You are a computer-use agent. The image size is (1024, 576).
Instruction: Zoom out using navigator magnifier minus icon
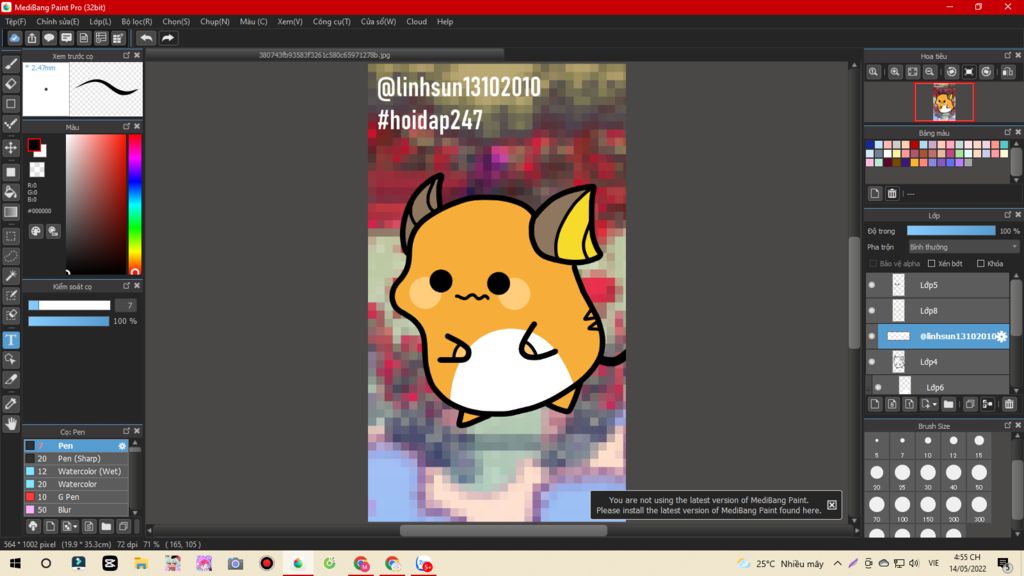pos(929,72)
